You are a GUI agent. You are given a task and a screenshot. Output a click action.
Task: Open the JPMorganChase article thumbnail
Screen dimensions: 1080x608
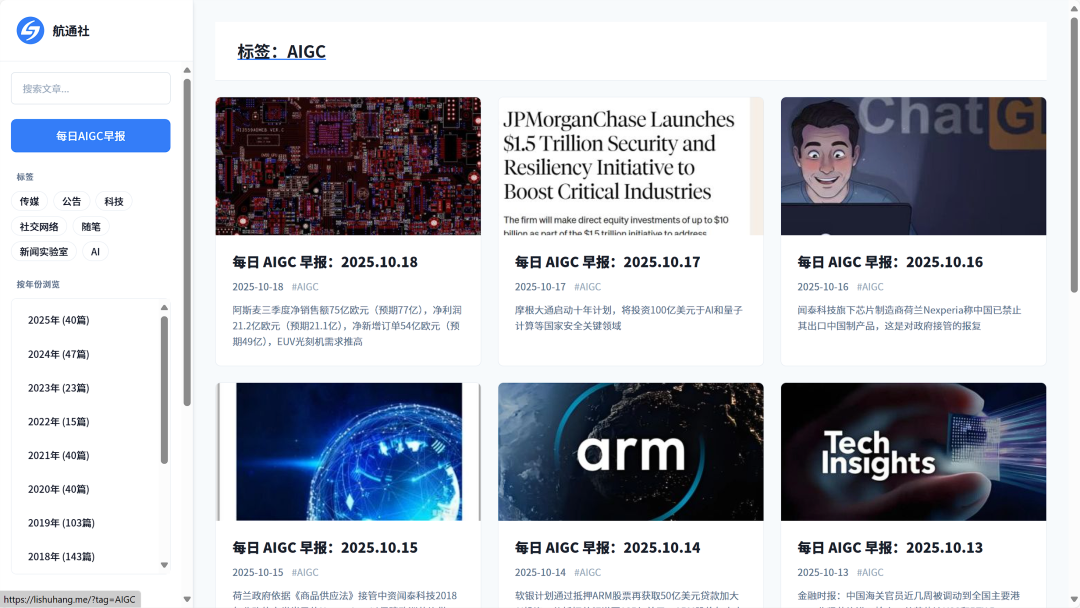click(630, 166)
